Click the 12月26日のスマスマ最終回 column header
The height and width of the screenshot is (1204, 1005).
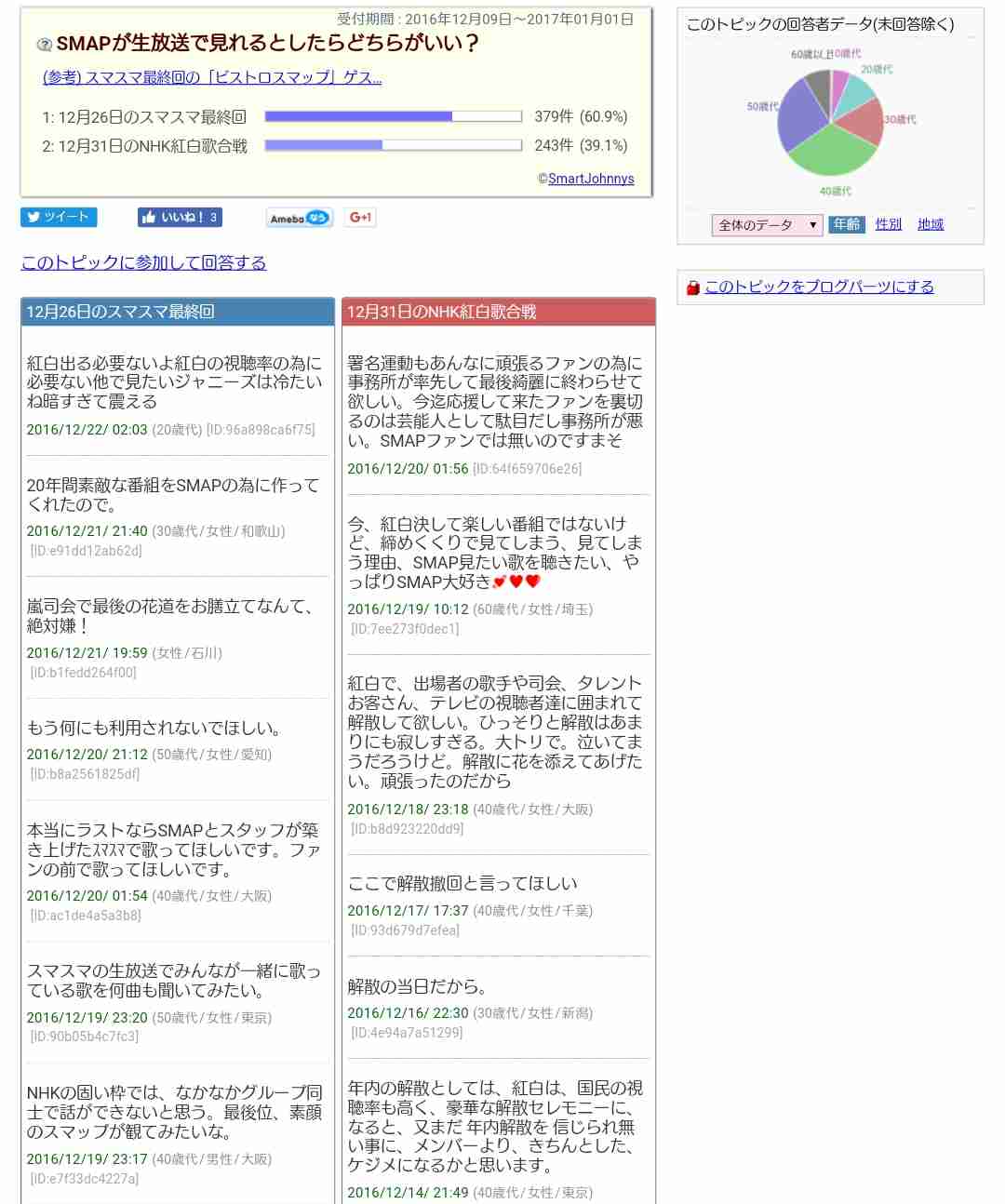tap(177, 312)
